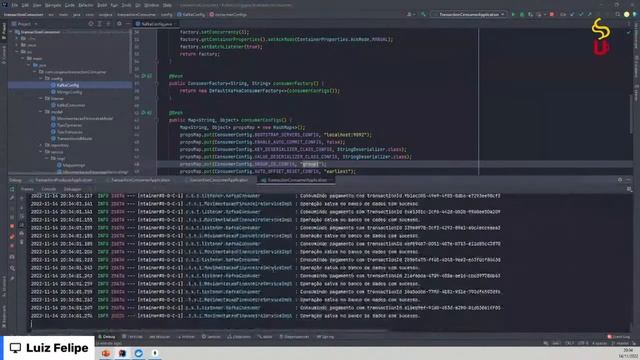The width and height of the screenshot is (640, 360).
Task: Click KafkaConfig breadcrumb in navigation bar
Action: [x=191, y=15]
